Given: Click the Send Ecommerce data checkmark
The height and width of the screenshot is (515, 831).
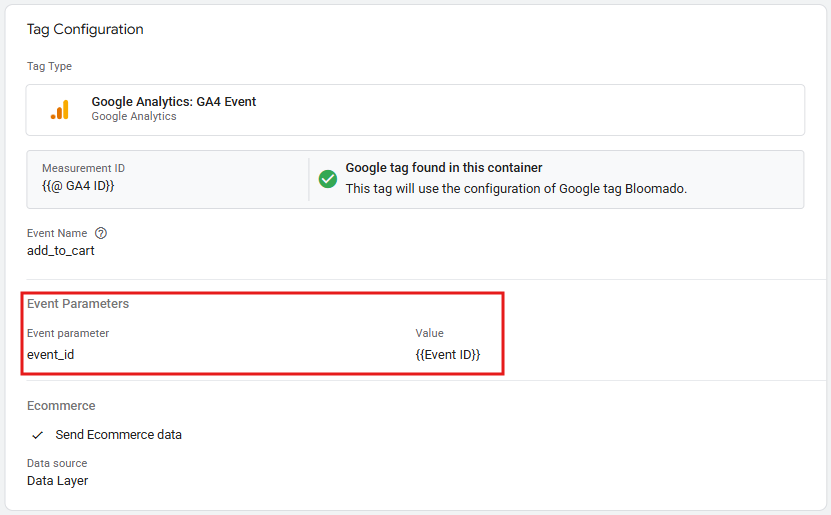Looking at the screenshot, I should tap(38, 435).
